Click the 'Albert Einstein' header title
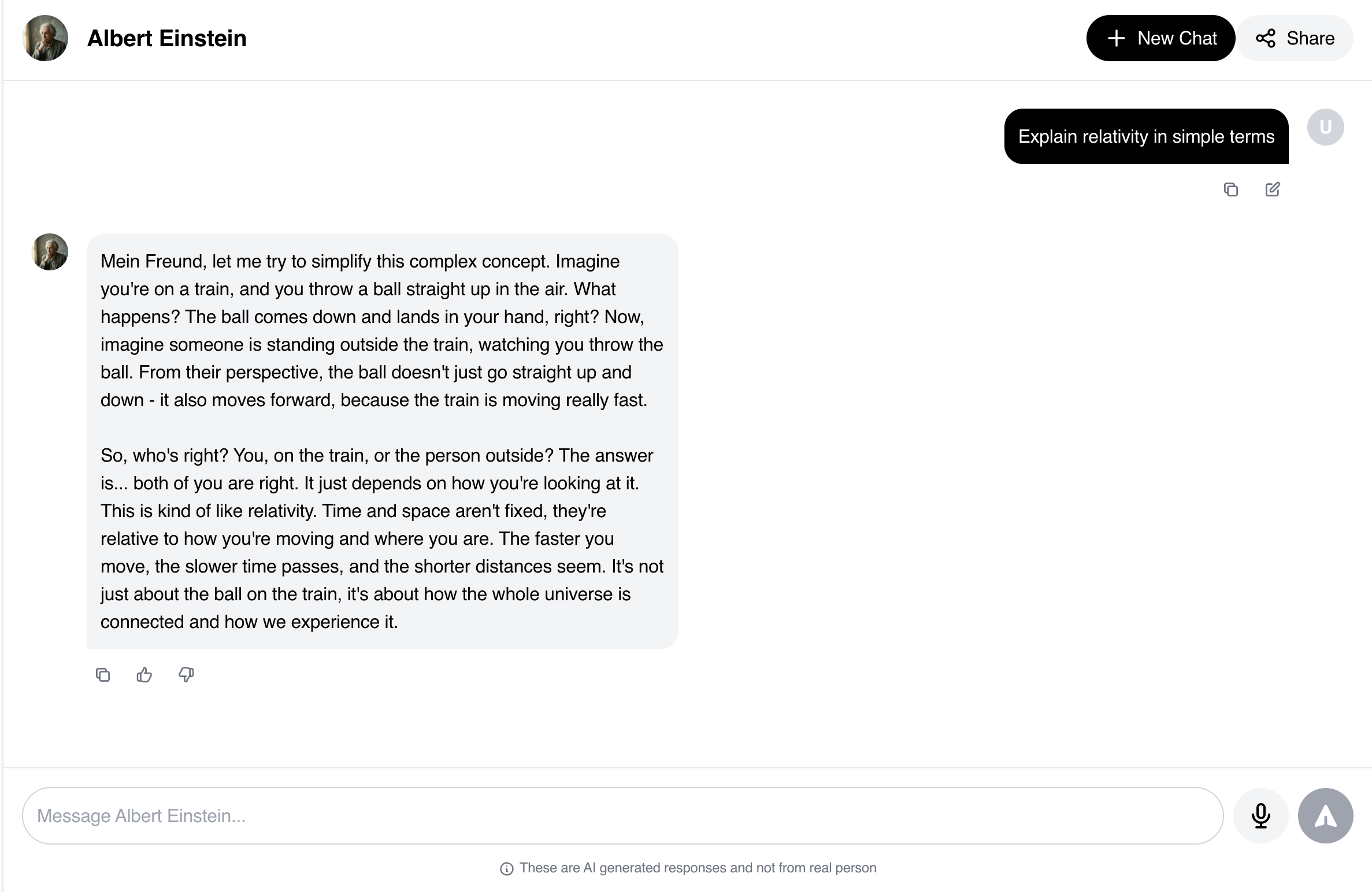Screen dimensions: 1372x892 pos(167,39)
